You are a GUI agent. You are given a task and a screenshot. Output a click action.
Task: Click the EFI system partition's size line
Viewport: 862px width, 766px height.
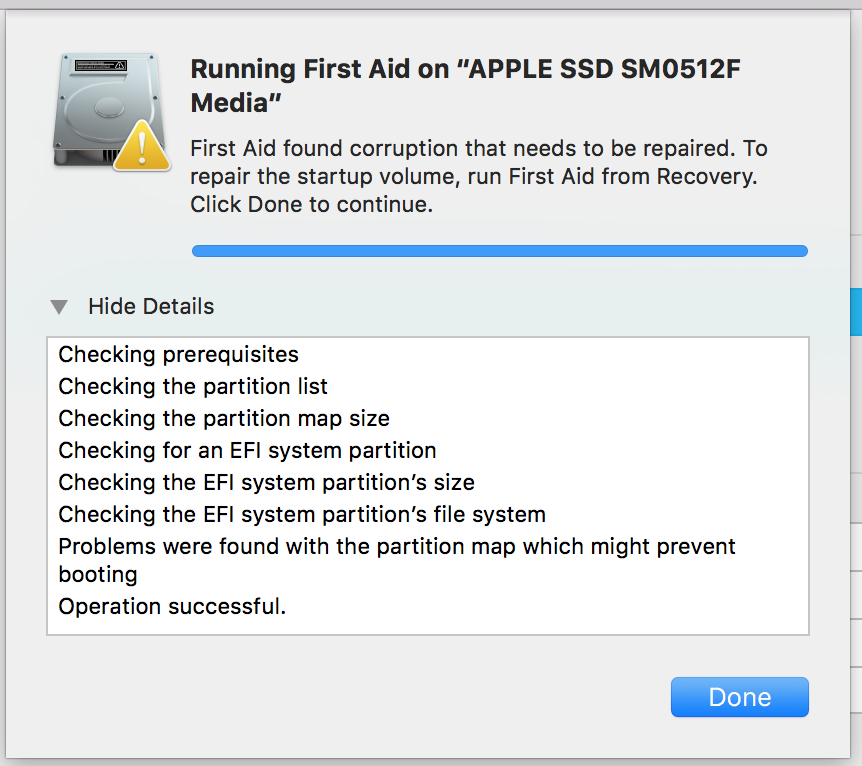266,482
